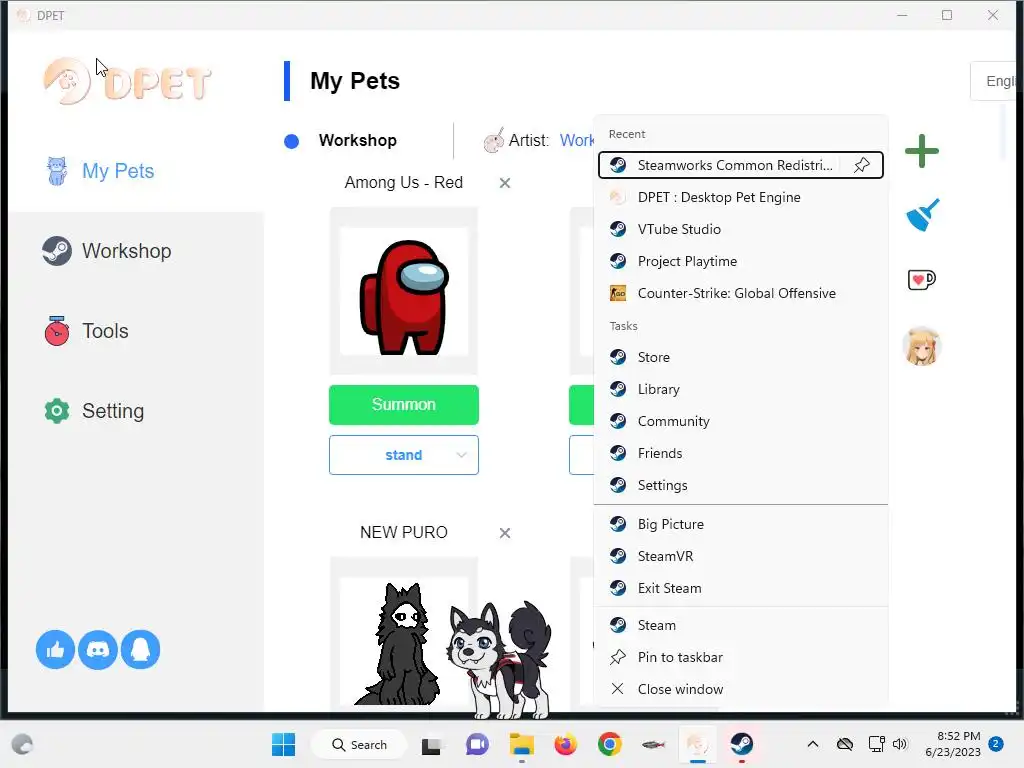Open the stand action dropdown

click(404, 455)
